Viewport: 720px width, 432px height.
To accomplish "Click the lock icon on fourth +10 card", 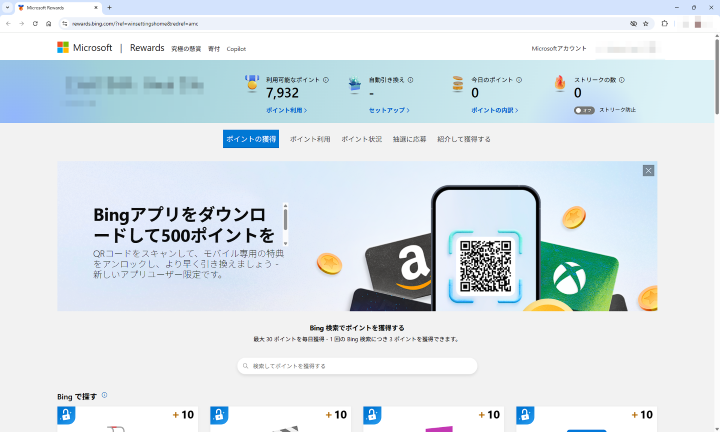I will click(x=525, y=415).
